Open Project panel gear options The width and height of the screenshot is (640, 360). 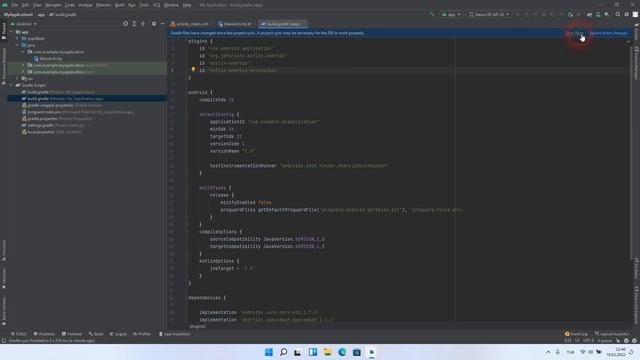[x=154, y=24]
